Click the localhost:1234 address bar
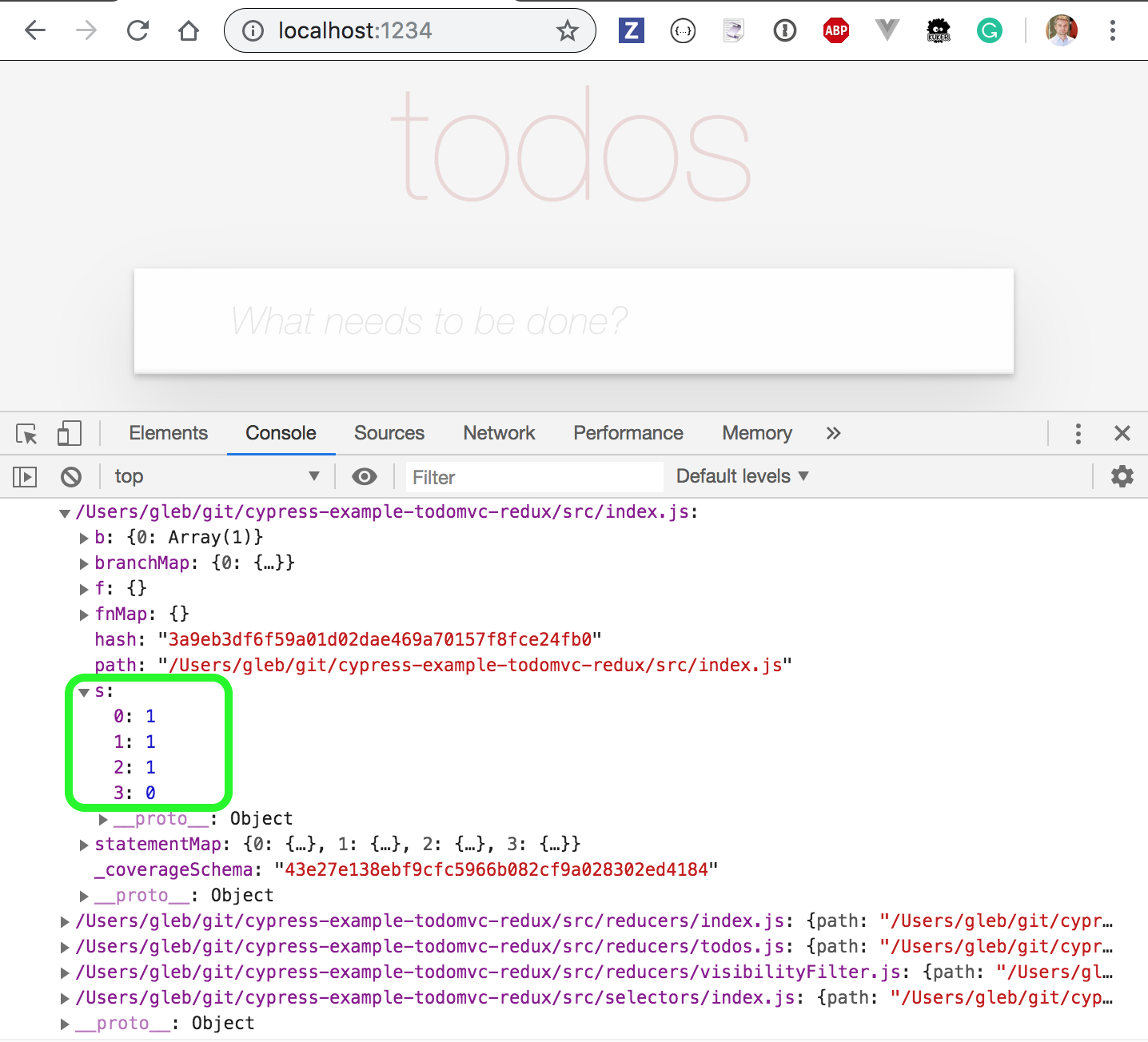This screenshot has height=1042, width=1148. 409,31
